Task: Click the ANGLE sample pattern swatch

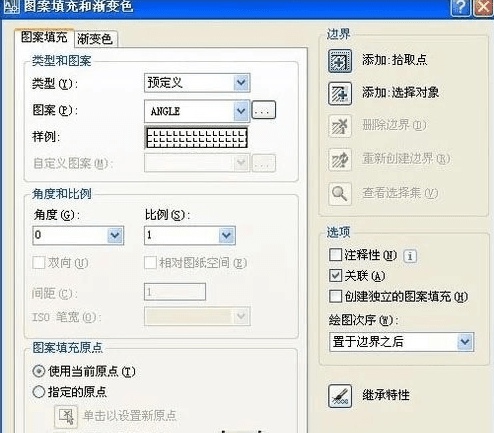Action: pyautogui.click(x=197, y=137)
